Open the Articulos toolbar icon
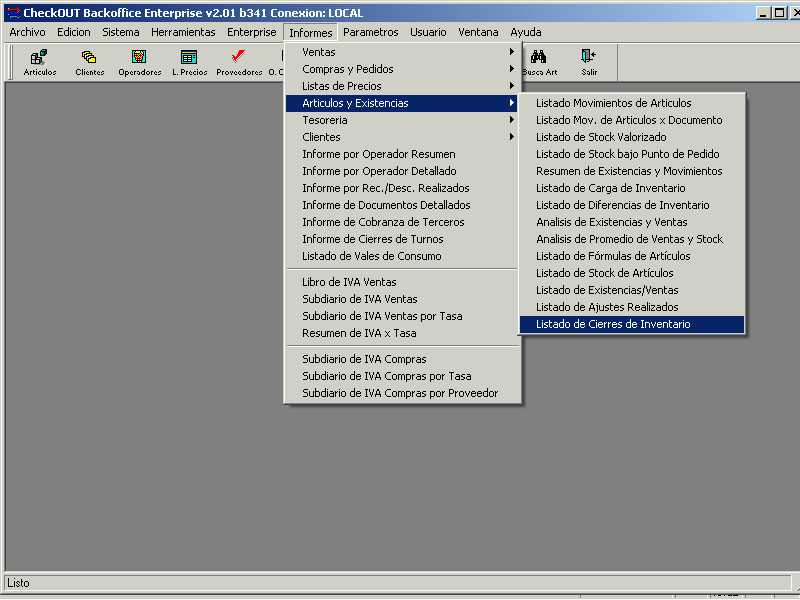The width and height of the screenshot is (800, 600). [40, 62]
